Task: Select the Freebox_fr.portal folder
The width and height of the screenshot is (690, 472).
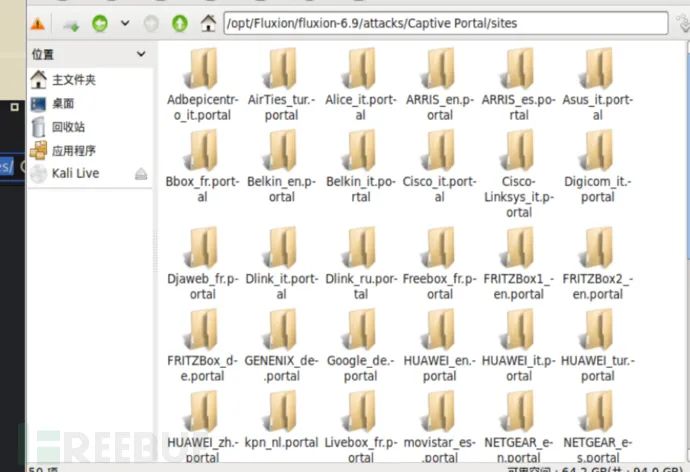Action: click(440, 264)
